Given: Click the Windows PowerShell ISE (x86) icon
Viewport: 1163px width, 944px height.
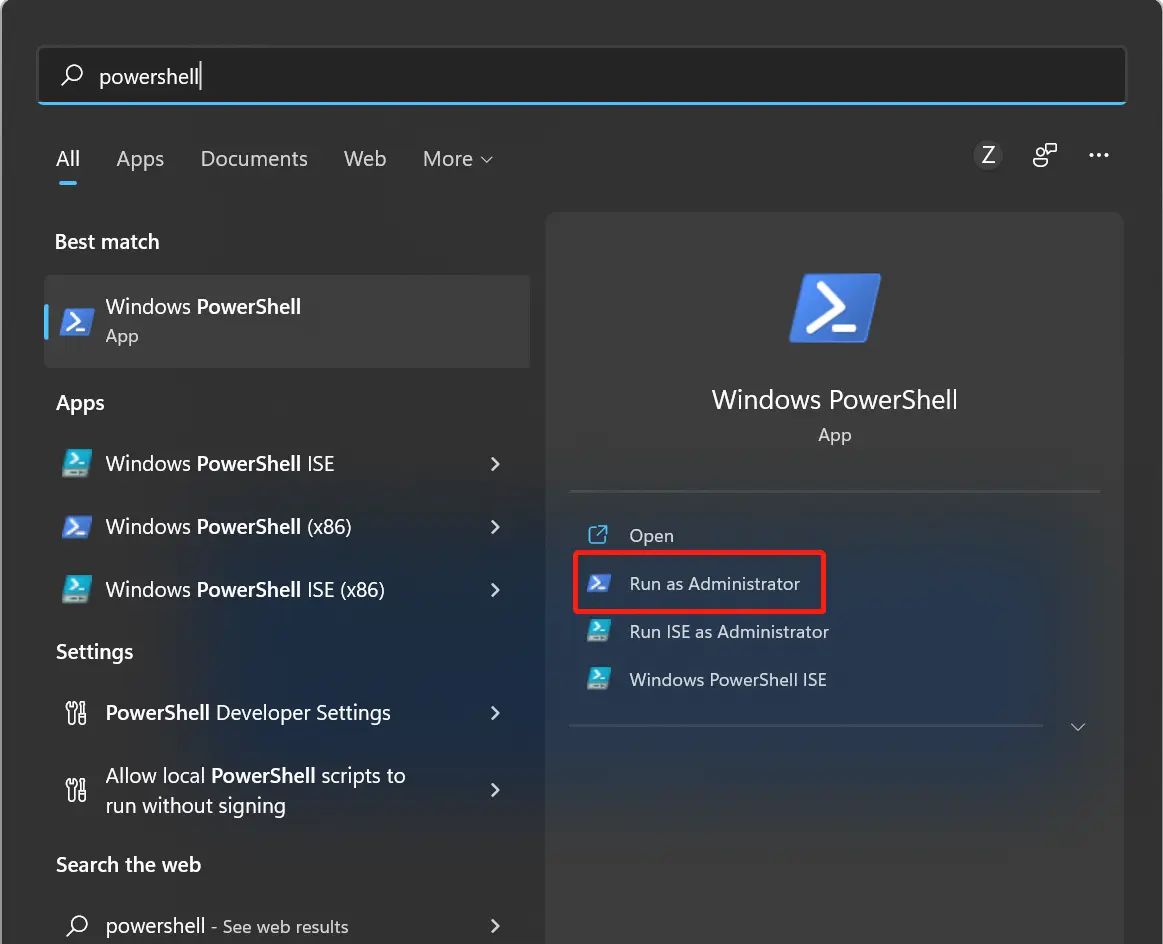Looking at the screenshot, I should (78, 589).
